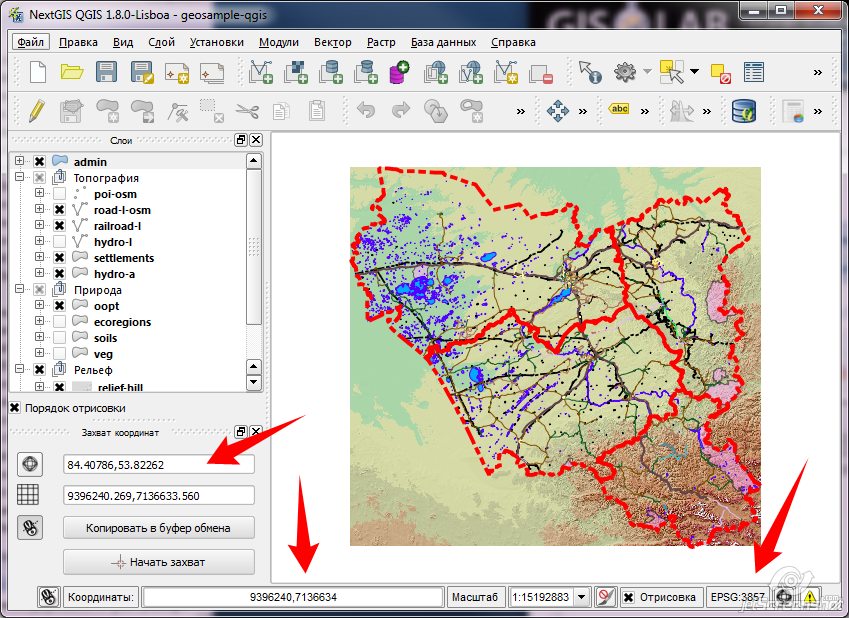This screenshot has height=618, width=849.
Task: Click Add Raster Layer checkerboard icon
Action: point(296,72)
